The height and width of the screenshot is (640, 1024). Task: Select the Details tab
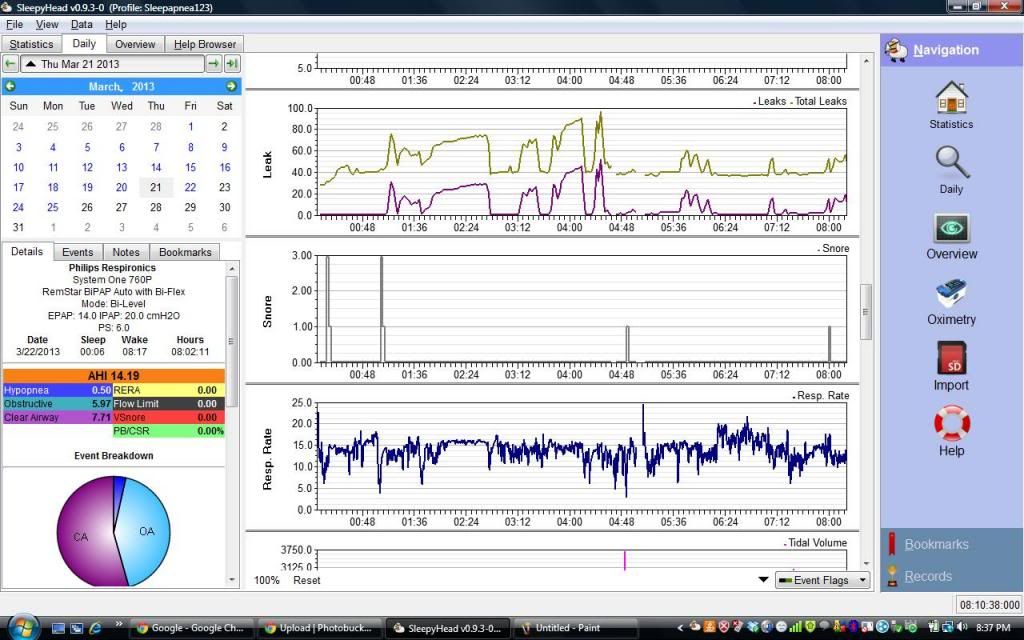pos(27,251)
